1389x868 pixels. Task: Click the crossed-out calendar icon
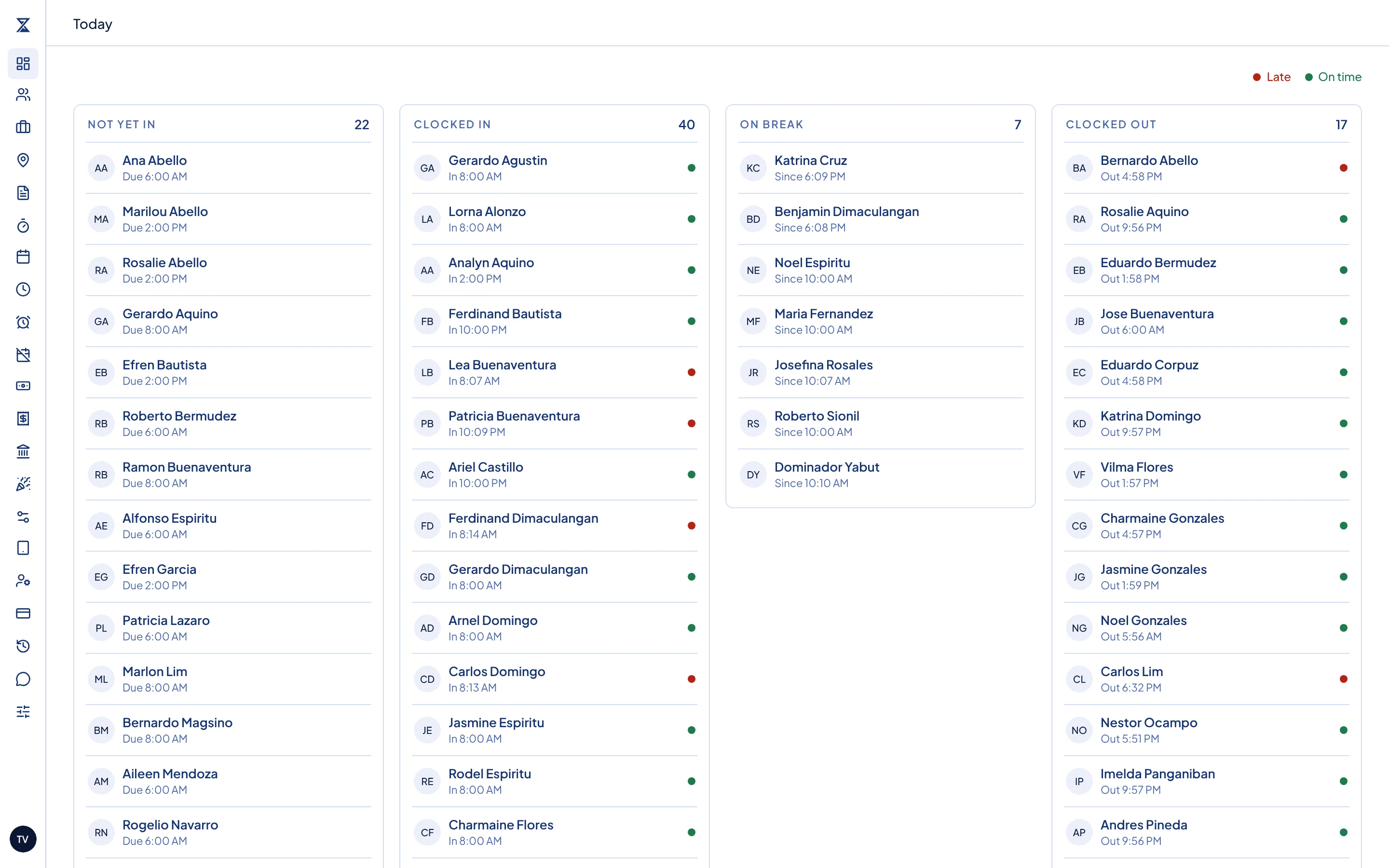click(x=23, y=355)
